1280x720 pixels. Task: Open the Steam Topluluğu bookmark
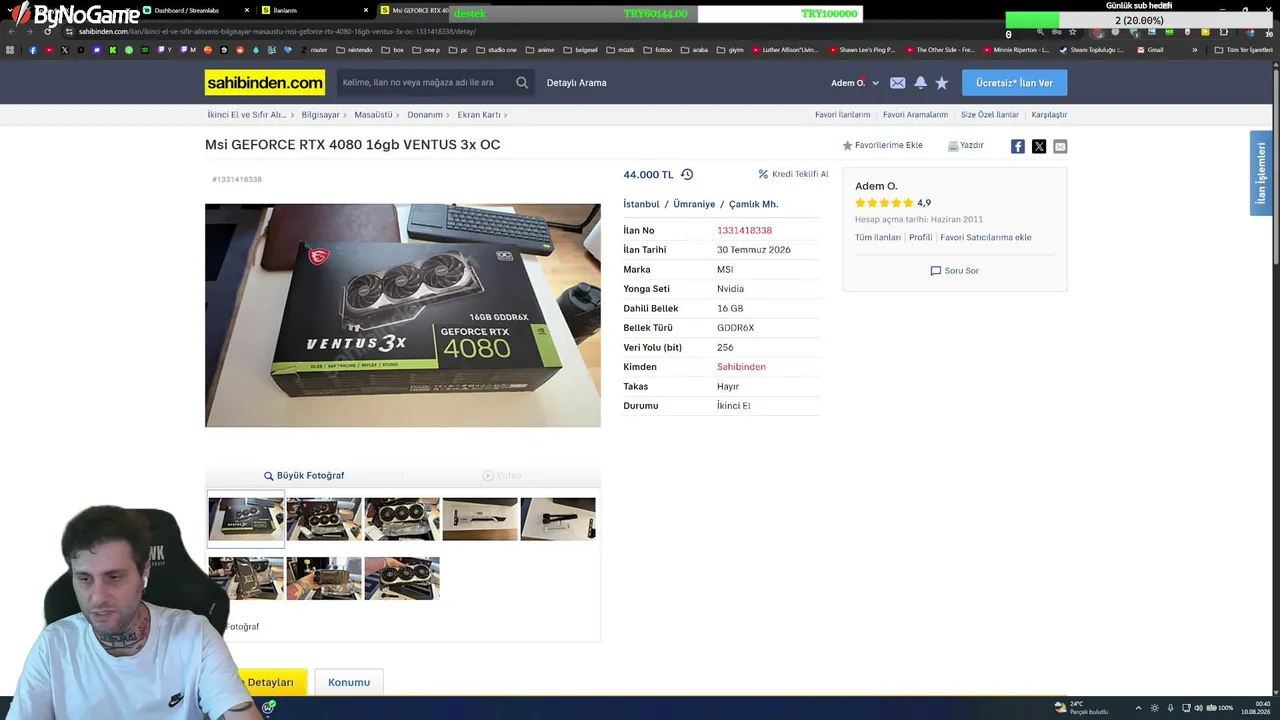(1090, 50)
